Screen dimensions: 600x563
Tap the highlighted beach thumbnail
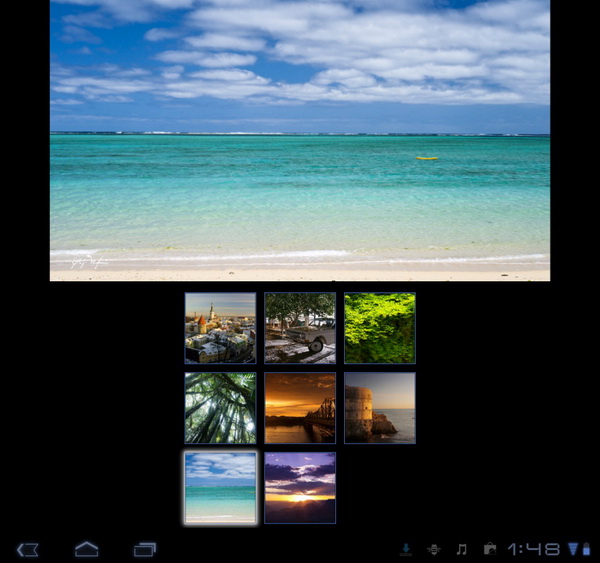coord(220,488)
